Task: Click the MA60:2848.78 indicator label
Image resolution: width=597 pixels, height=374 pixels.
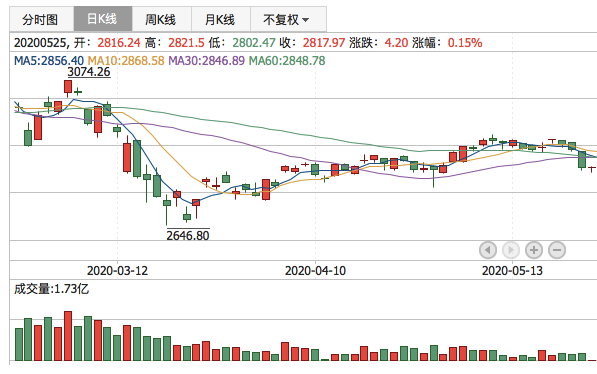Action: tap(287, 61)
